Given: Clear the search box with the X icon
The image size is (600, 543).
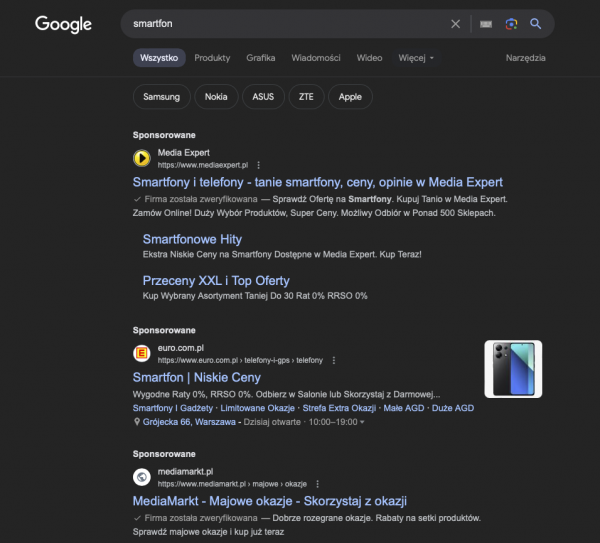Looking at the screenshot, I should [x=455, y=24].
